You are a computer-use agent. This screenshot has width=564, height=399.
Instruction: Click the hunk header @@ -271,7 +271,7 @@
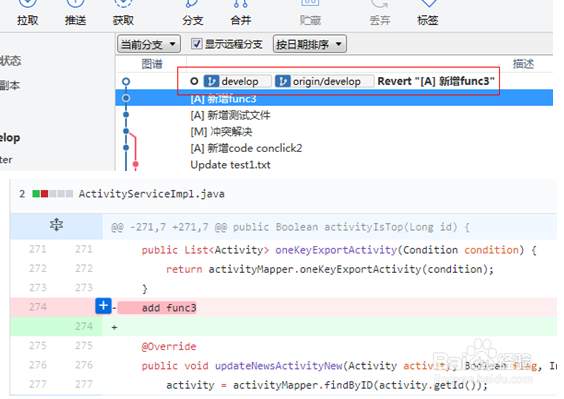290,227
